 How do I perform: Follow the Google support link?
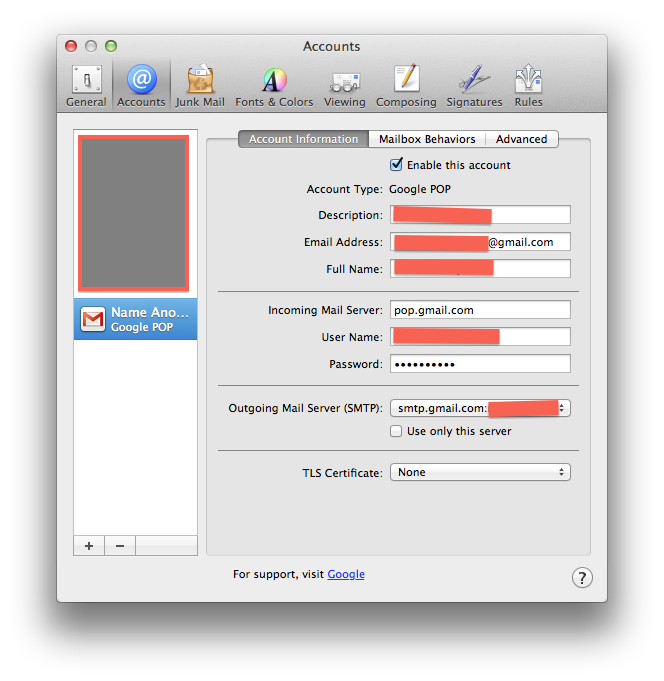tap(346, 574)
